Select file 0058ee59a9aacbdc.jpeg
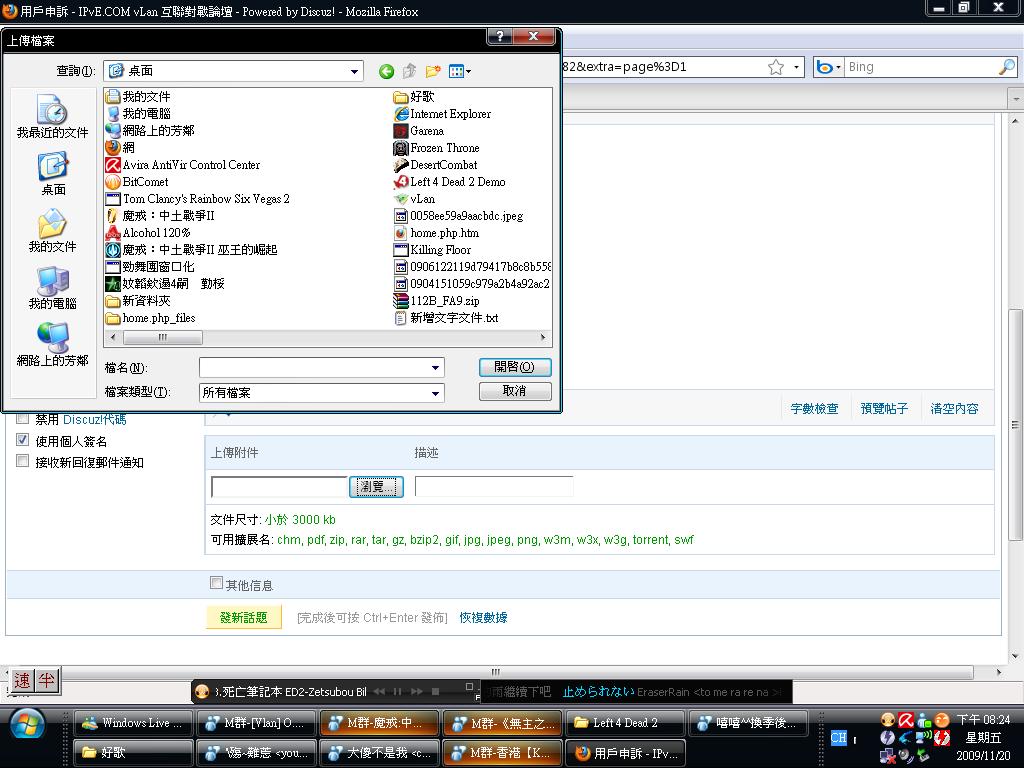 (458, 216)
